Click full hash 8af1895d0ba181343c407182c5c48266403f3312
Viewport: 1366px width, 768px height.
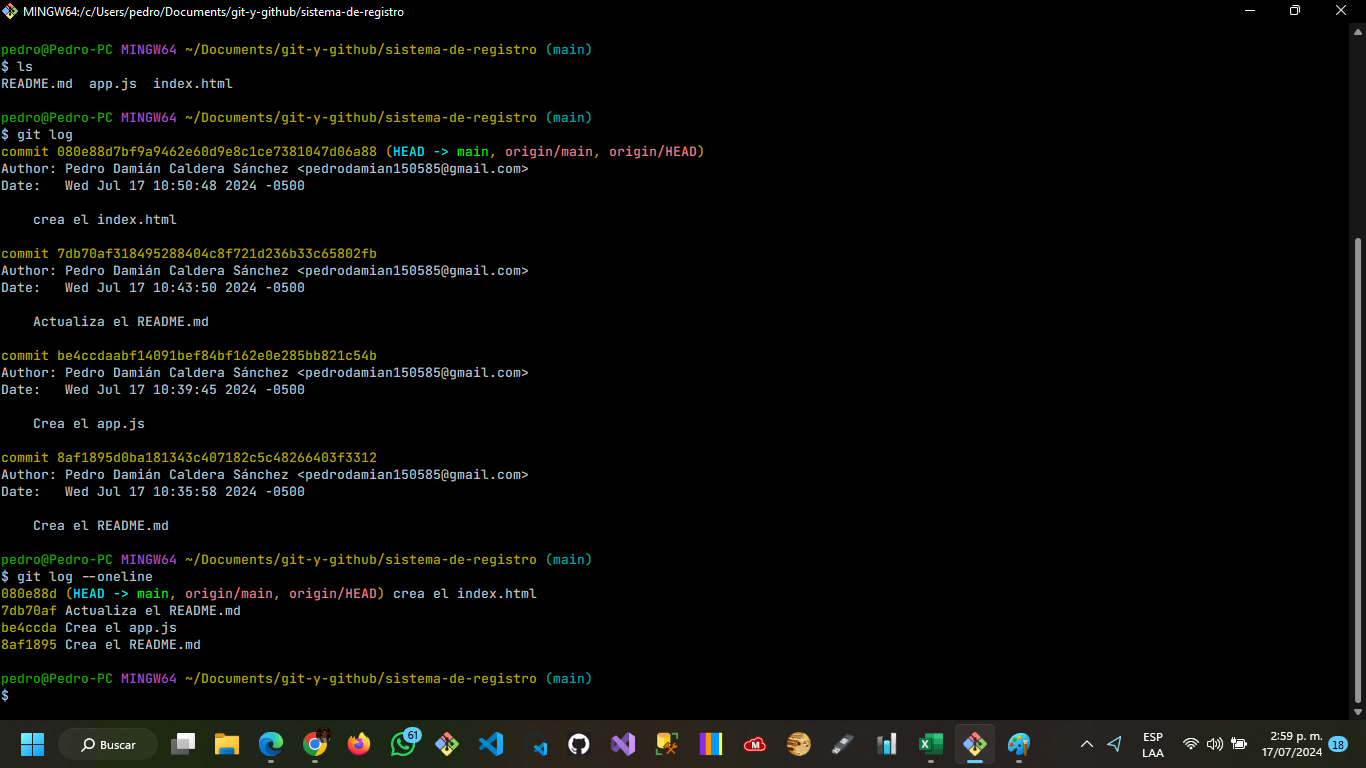[x=217, y=458]
